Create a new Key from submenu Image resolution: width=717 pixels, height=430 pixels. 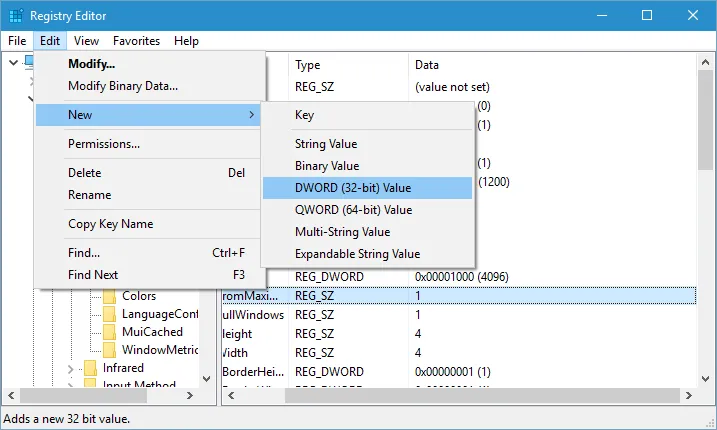pos(367,115)
